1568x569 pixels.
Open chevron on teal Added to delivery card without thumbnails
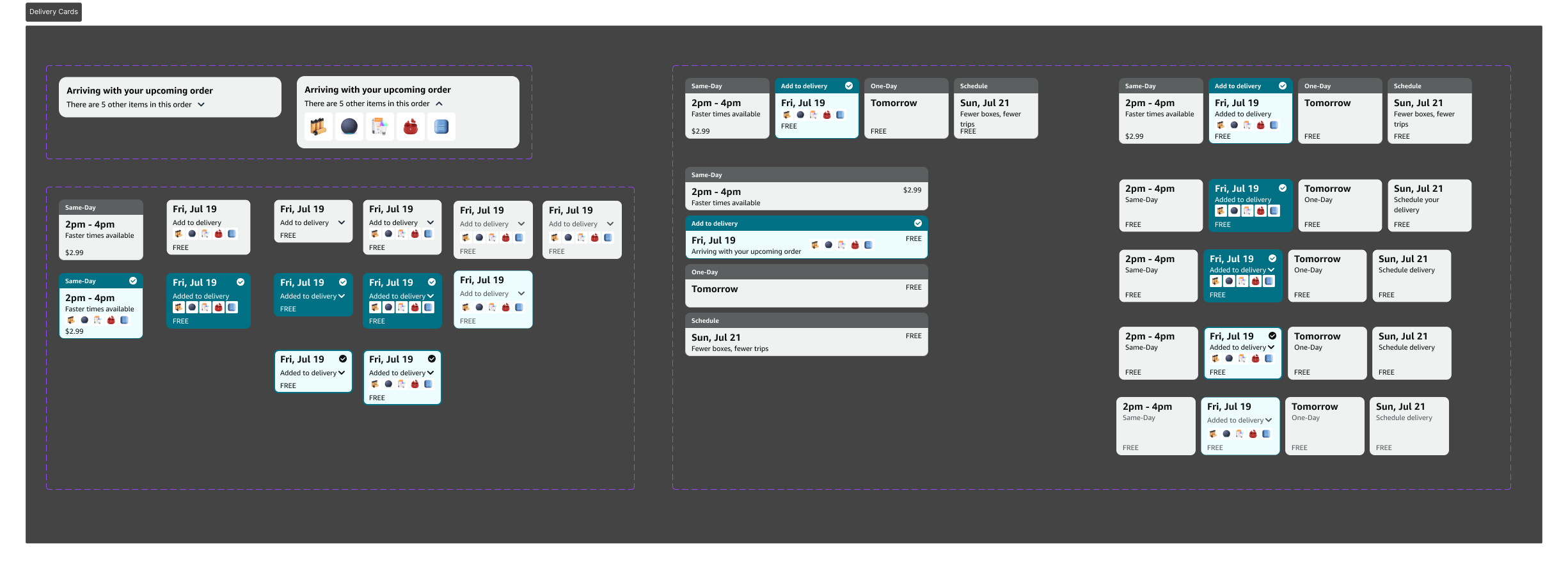click(x=342, y=296)
